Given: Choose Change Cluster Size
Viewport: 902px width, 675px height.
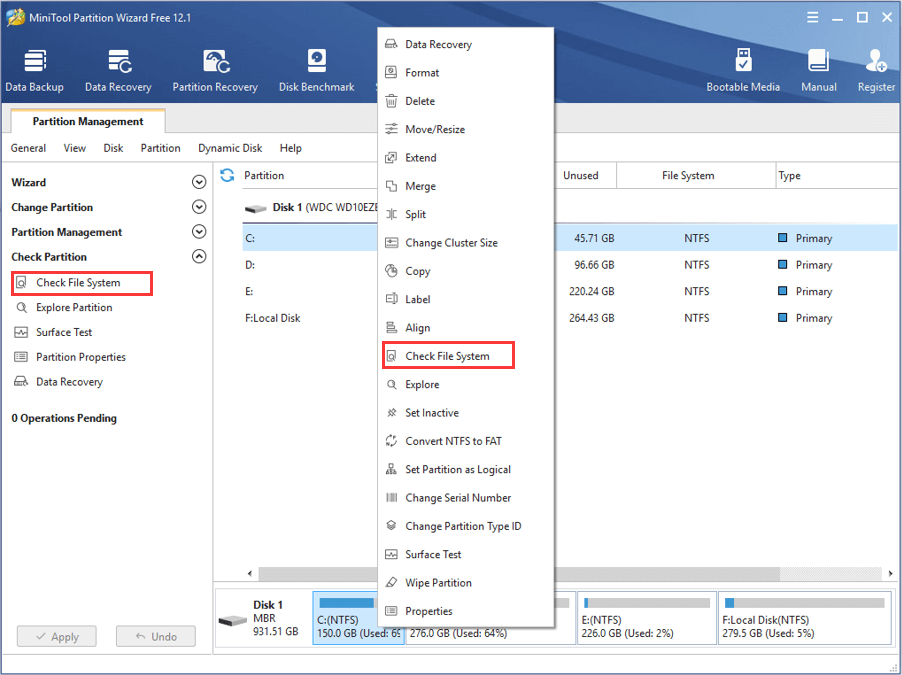Looking at the screenshot, I should [465, 242].
